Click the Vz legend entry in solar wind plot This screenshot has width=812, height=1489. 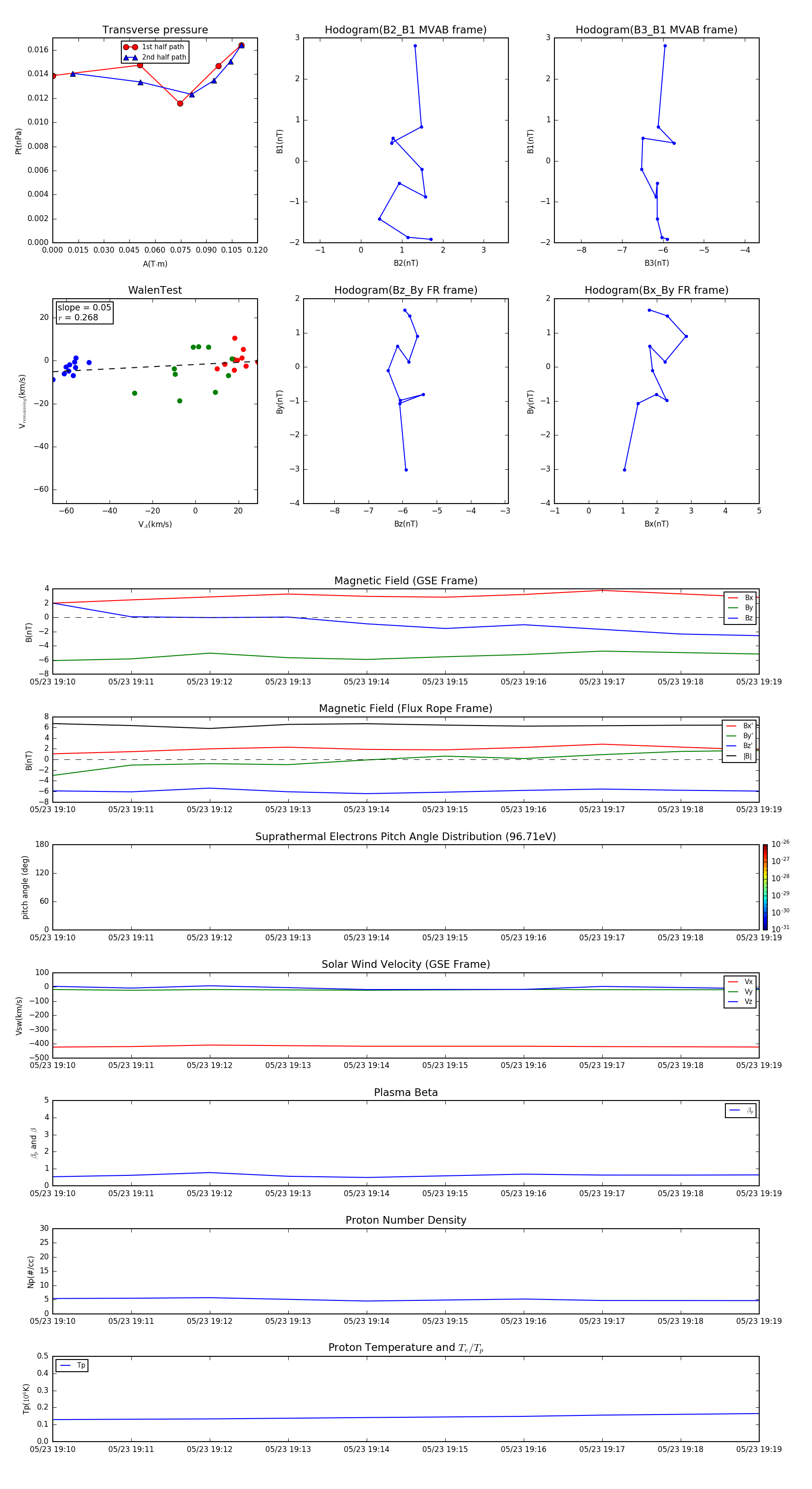(740, 1002)
